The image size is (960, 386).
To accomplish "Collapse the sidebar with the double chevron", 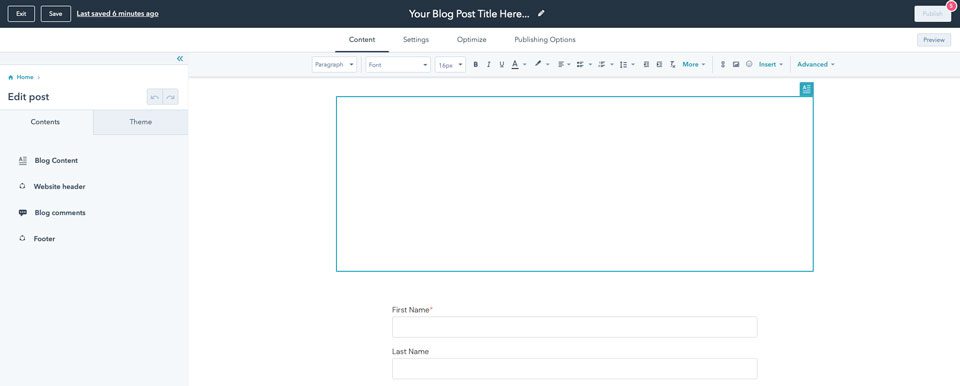I will point(180,59).
